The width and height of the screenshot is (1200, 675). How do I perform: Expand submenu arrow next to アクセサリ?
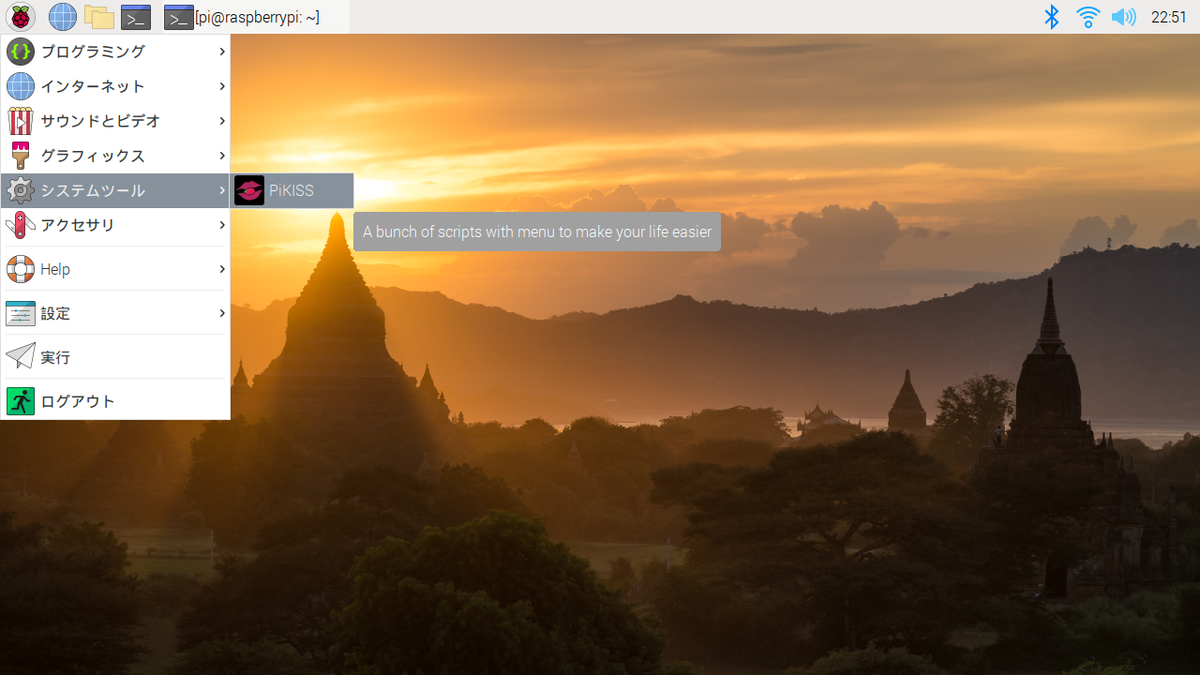tap(222, 225)
